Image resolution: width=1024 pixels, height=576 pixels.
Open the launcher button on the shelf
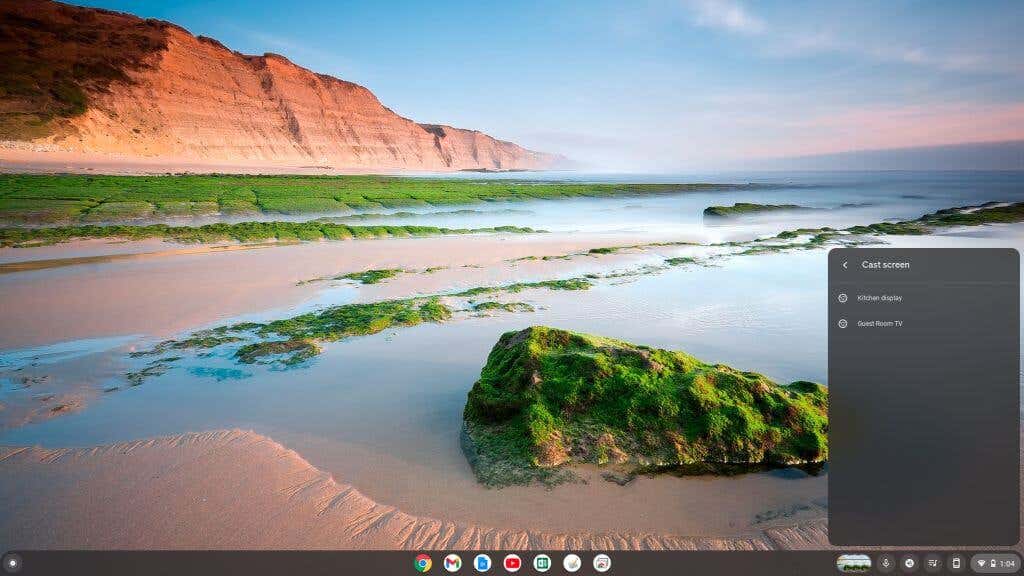12,563
